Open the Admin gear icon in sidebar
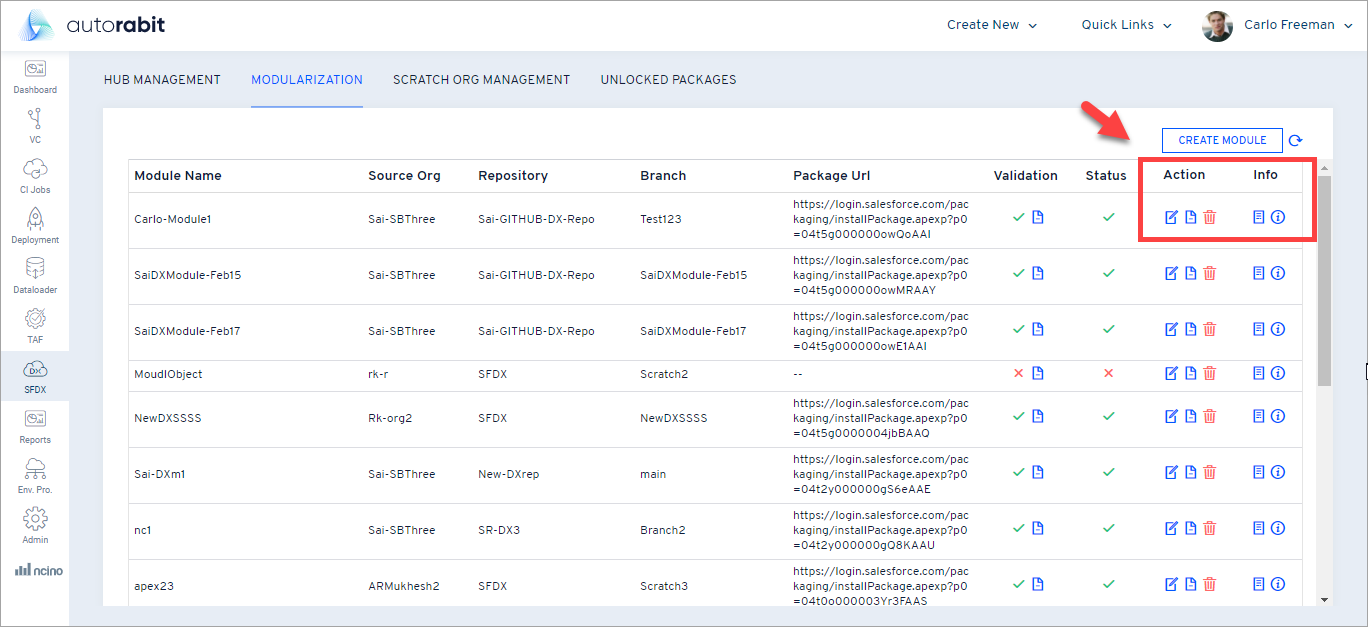The height and width of the screenshot is (627, 1368). pos(35,520)
